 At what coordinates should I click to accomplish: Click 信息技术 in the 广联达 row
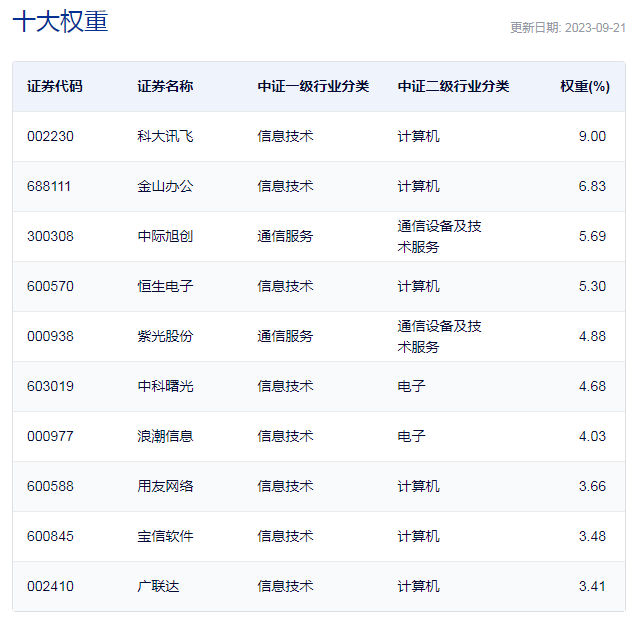[285, 586]
